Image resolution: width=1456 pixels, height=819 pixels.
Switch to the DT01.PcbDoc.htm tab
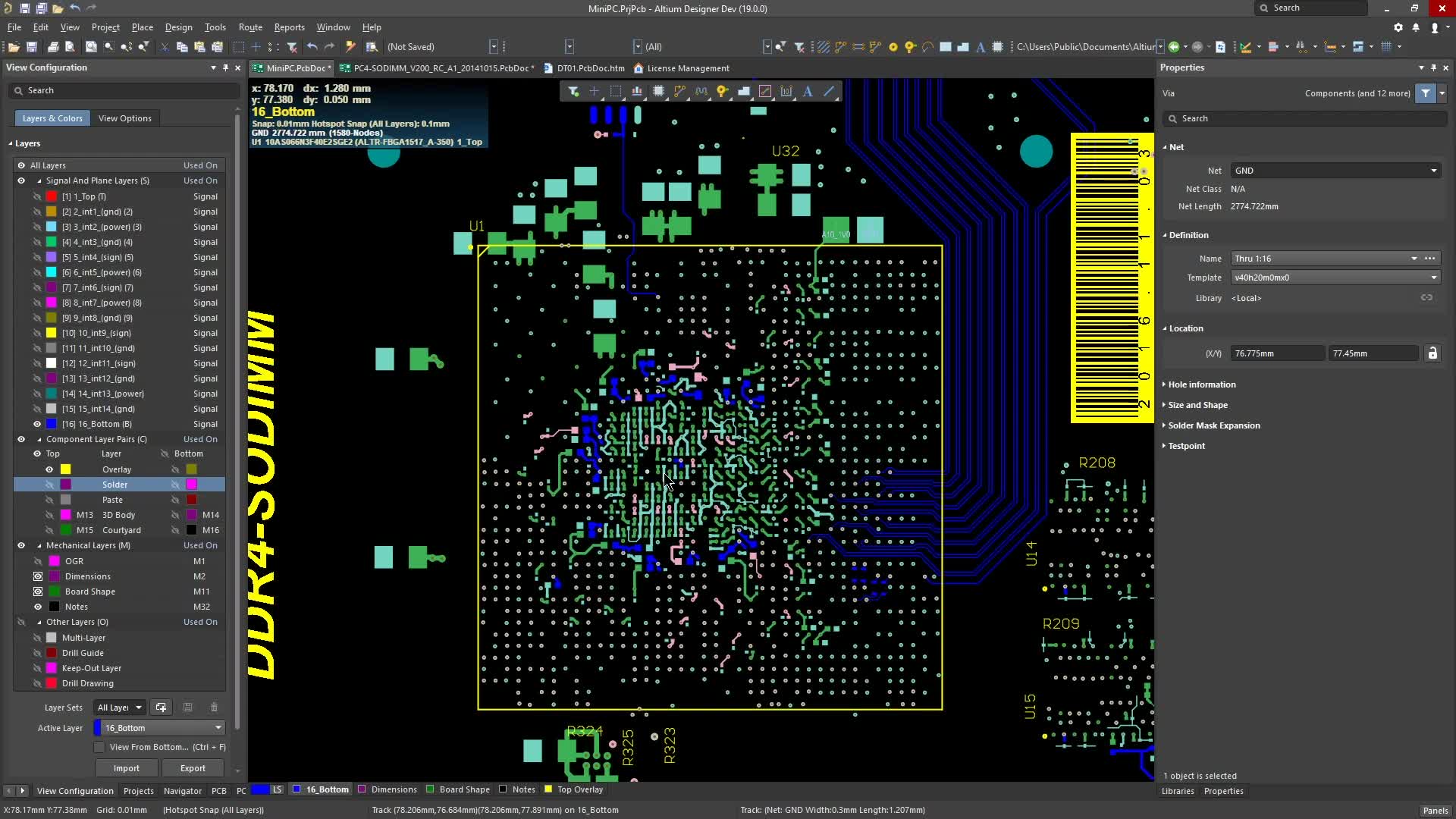[589, 68]
